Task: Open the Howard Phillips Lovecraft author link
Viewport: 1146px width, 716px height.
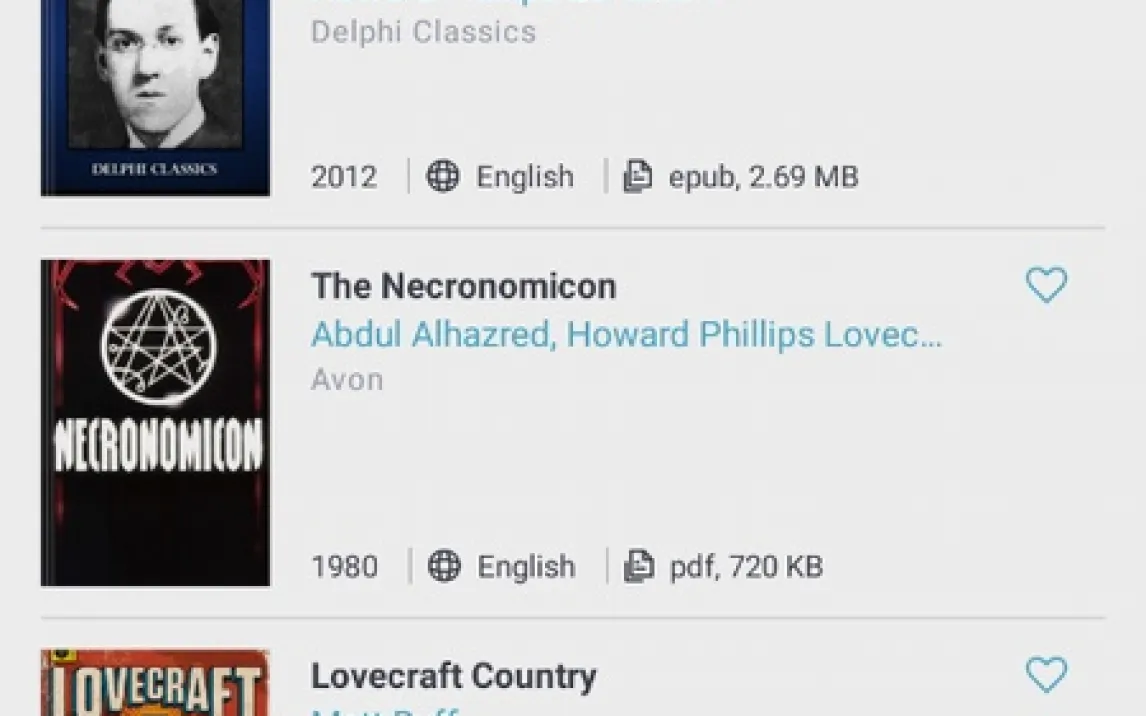Action: pyautogui.click(x=754, y=335)
